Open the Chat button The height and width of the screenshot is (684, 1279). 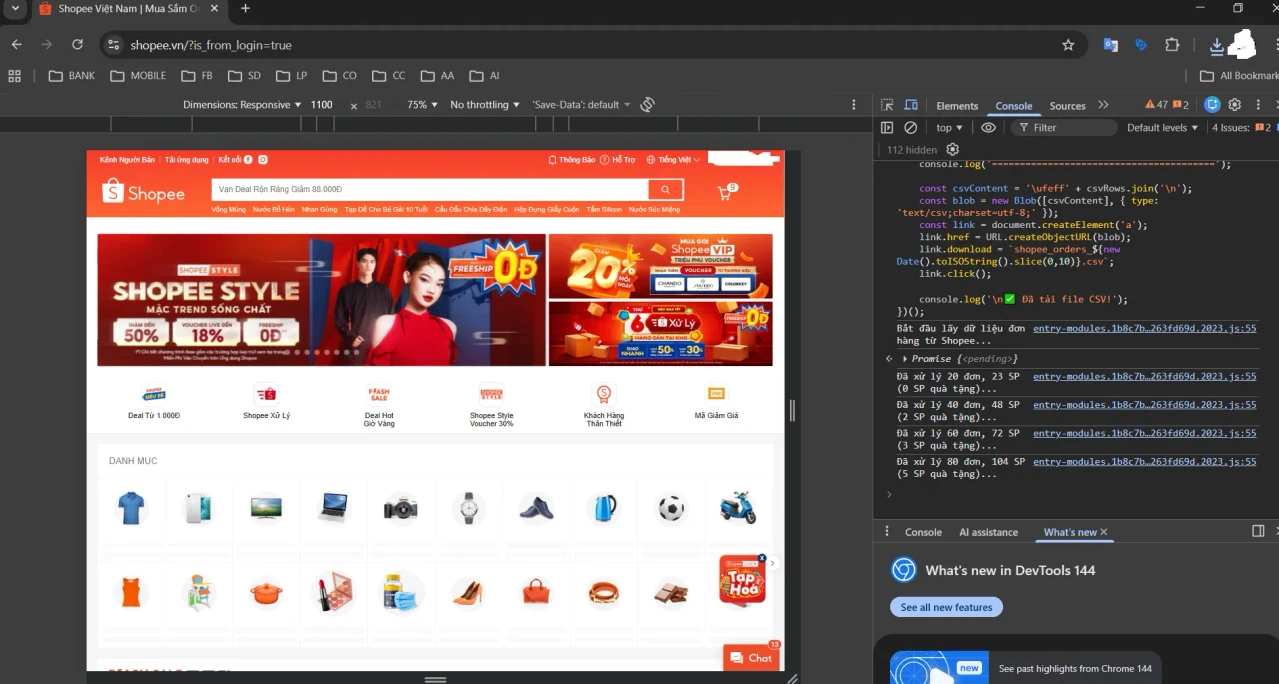point(751,658)
